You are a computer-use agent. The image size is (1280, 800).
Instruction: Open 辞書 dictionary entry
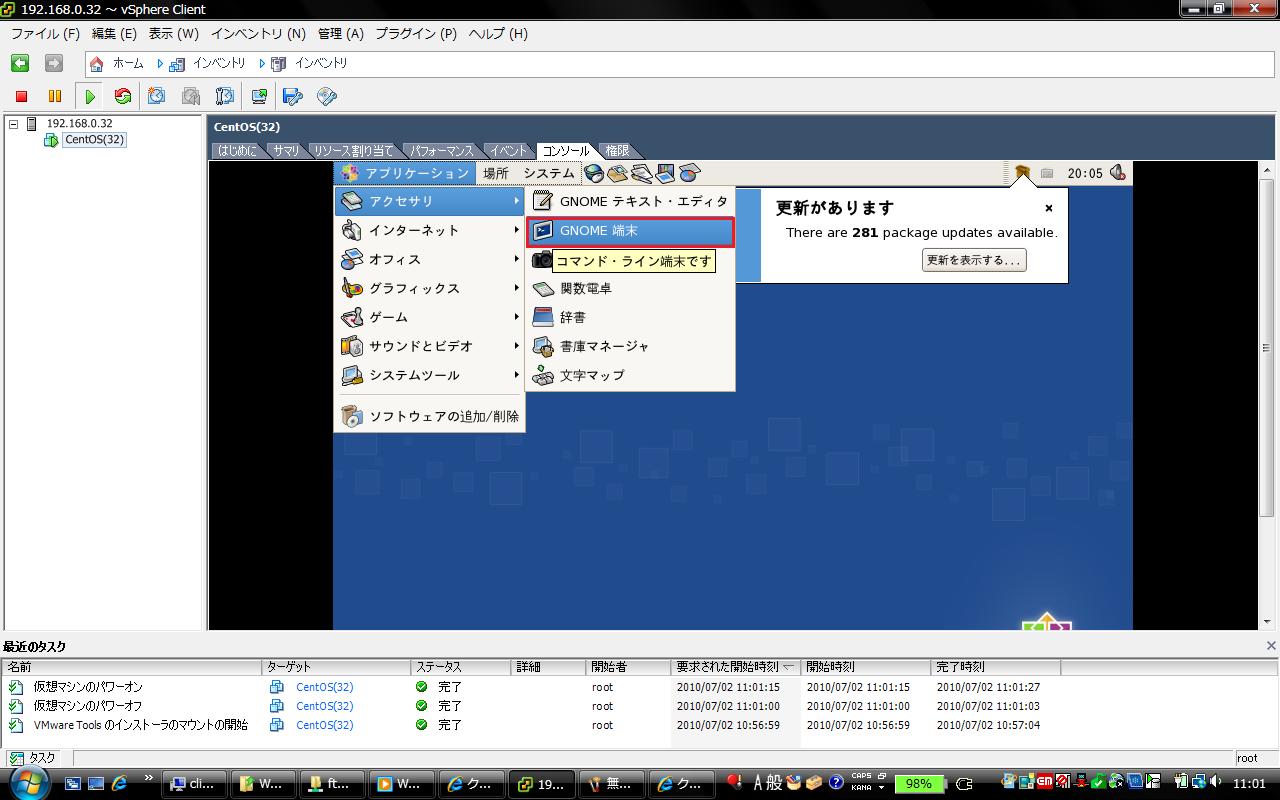tap(630, 317)
